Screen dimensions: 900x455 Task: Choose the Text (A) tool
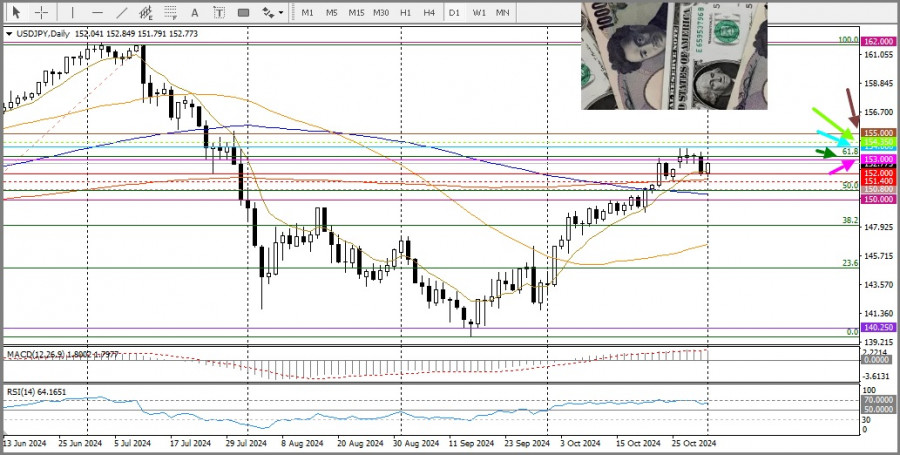[195, 12]
